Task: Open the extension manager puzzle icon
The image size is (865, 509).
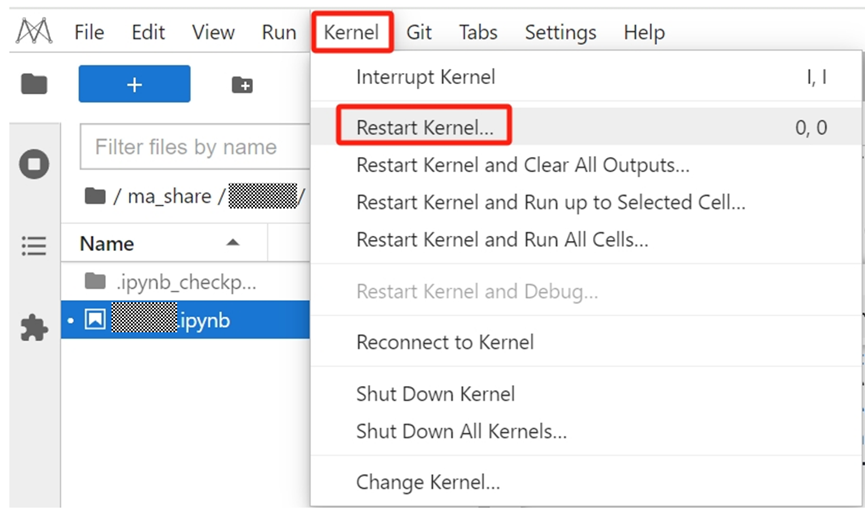Action: 34,327
